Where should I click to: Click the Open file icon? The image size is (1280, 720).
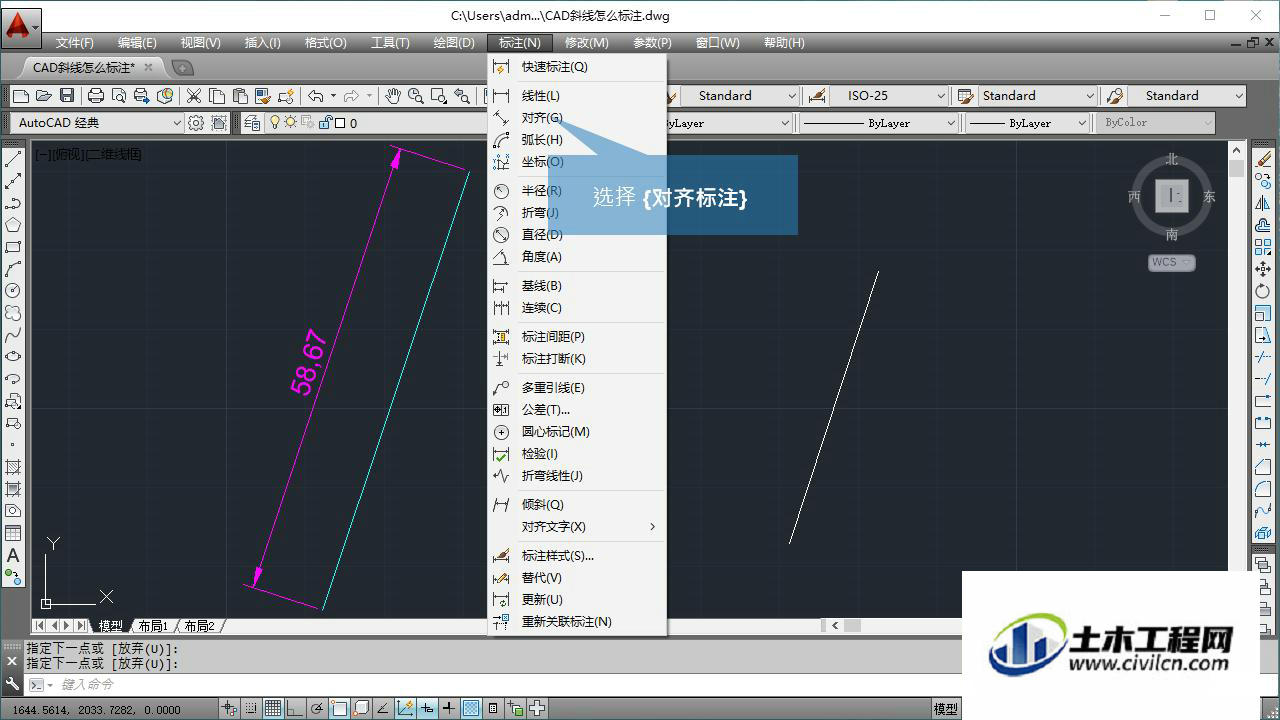tap(43, 96)
